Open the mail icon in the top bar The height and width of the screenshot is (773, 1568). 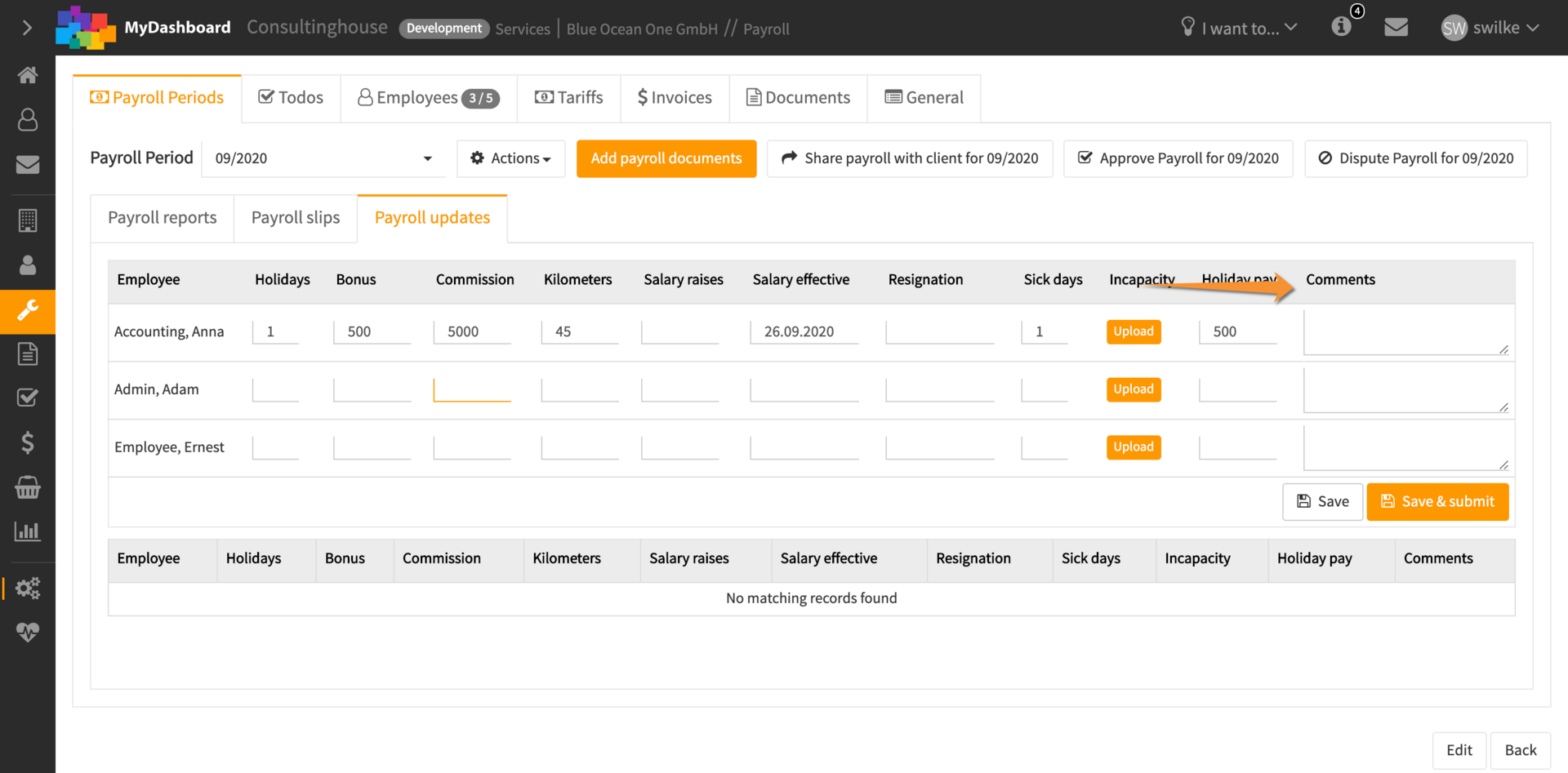click(1396, 27)
